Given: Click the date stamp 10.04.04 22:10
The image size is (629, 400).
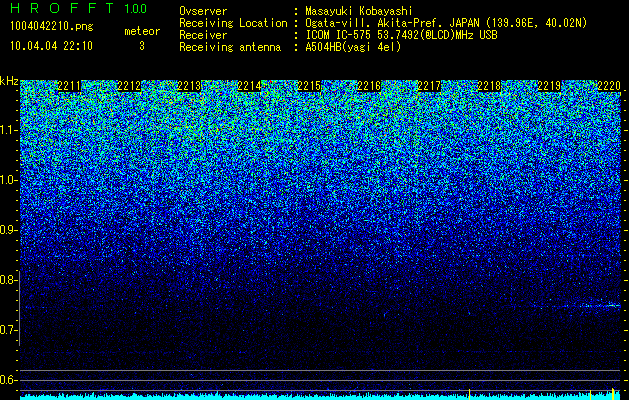Looking at the screenshot, I should [x=51, y=46].
